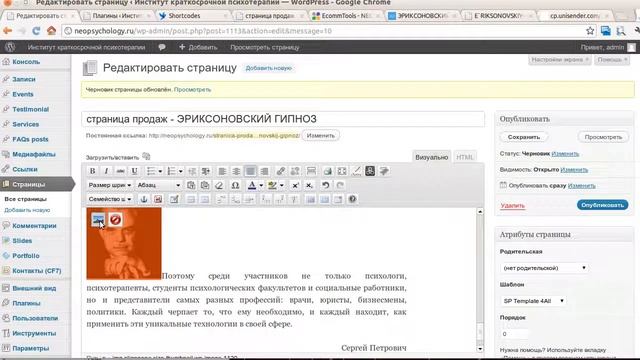Expand the numbered list style arrow
Screen dimensions: 640x360
pyautogui.click(x=180, y=171)
